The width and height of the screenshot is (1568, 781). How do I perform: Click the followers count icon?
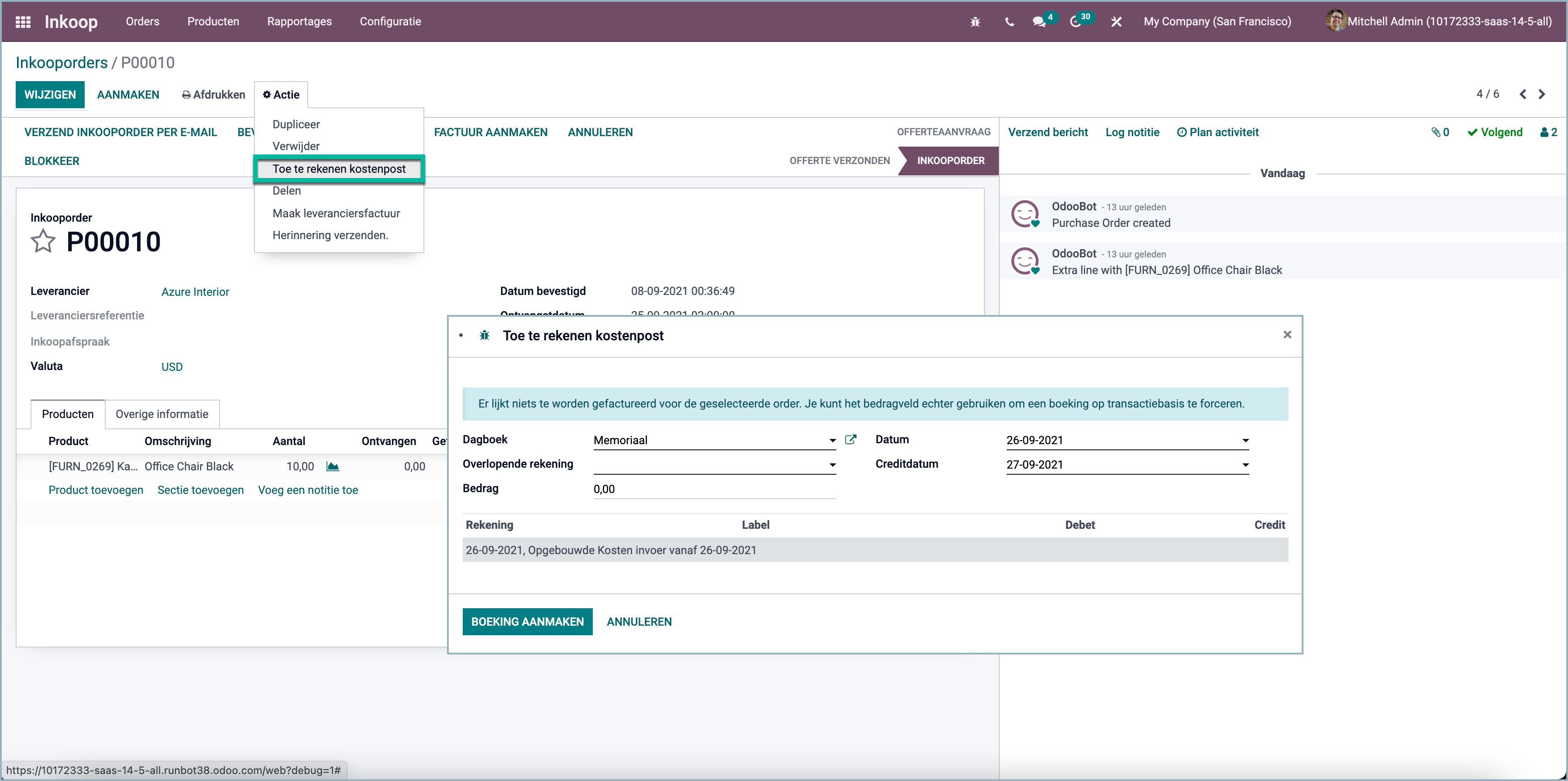pos(1548,132)
